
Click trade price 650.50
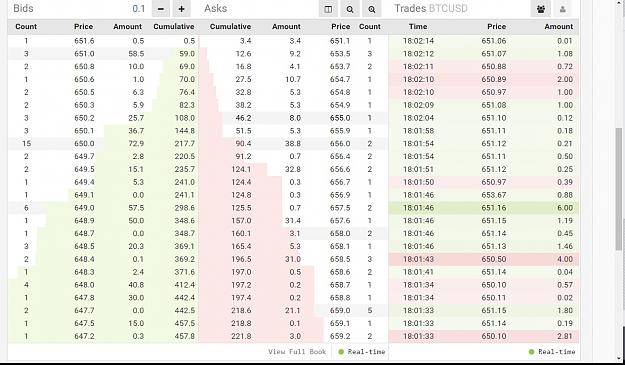493,259
